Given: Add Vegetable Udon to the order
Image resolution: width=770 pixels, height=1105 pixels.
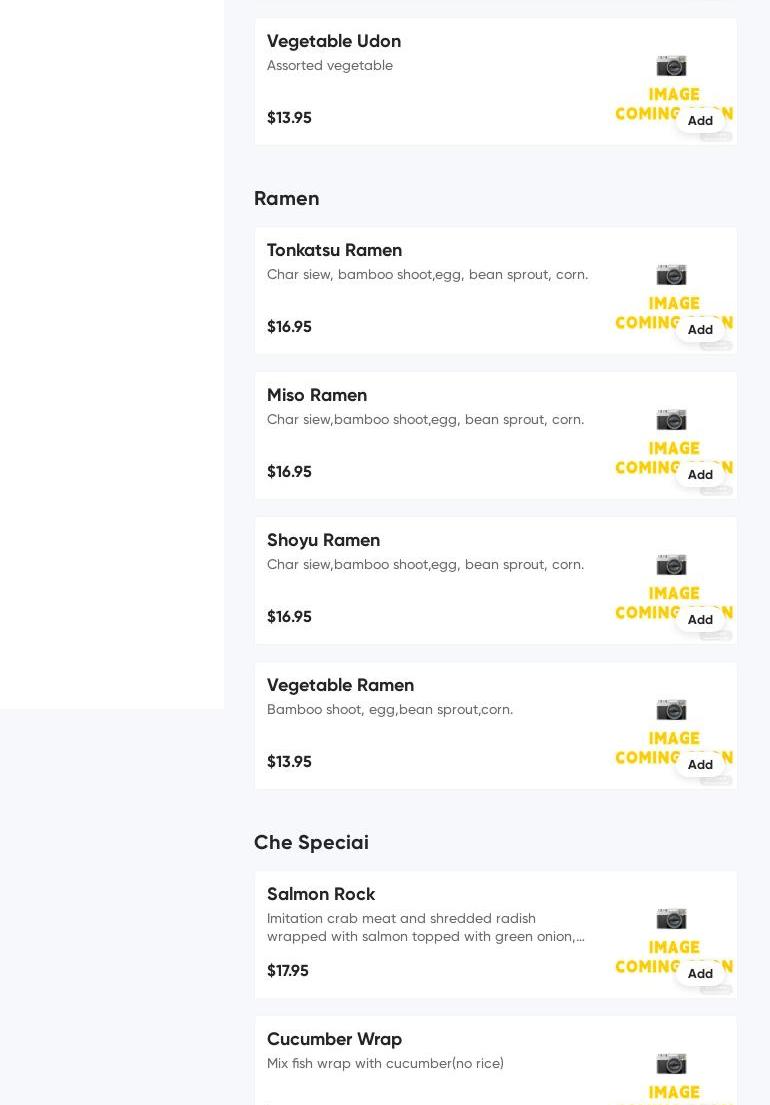Looking at the screenshot, I should pos(700,121).
